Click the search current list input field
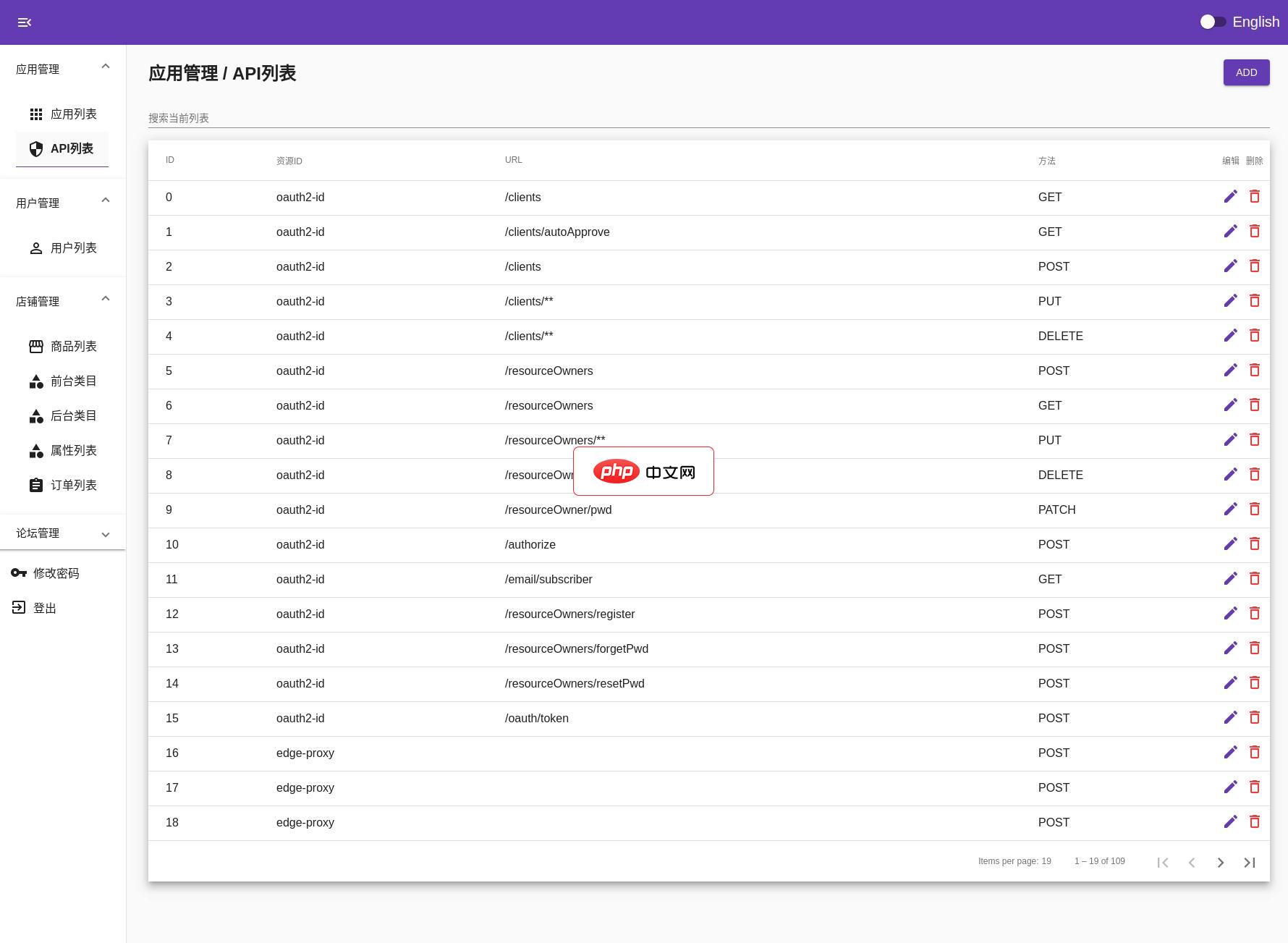1288x943 pixels. point(708,118)
